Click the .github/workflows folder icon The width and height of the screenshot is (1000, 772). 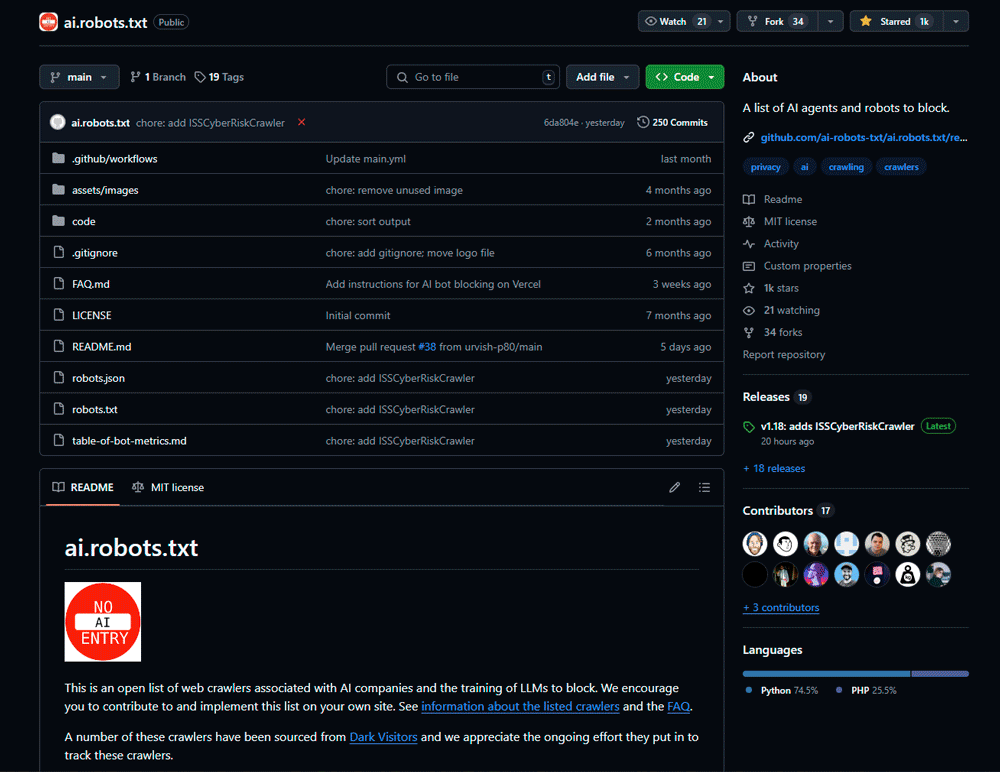[59, 158]
